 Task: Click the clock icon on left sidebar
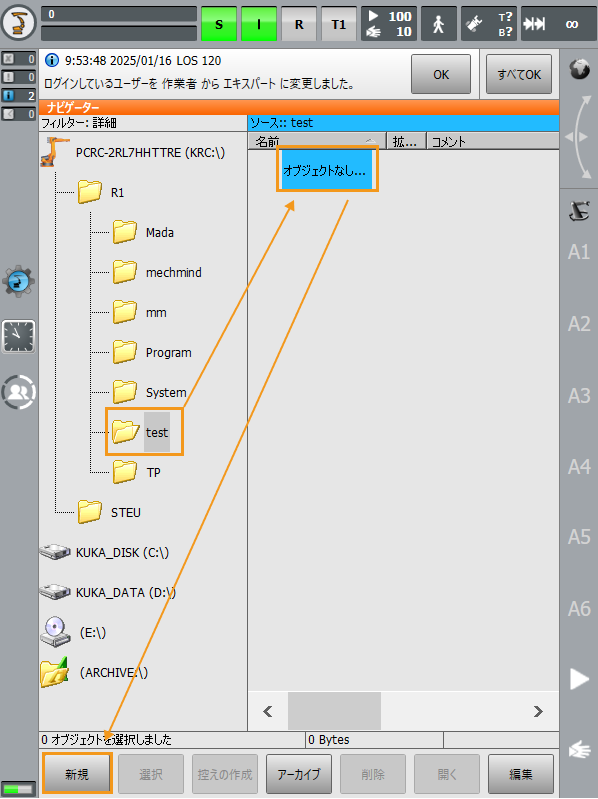coord(19,337)
